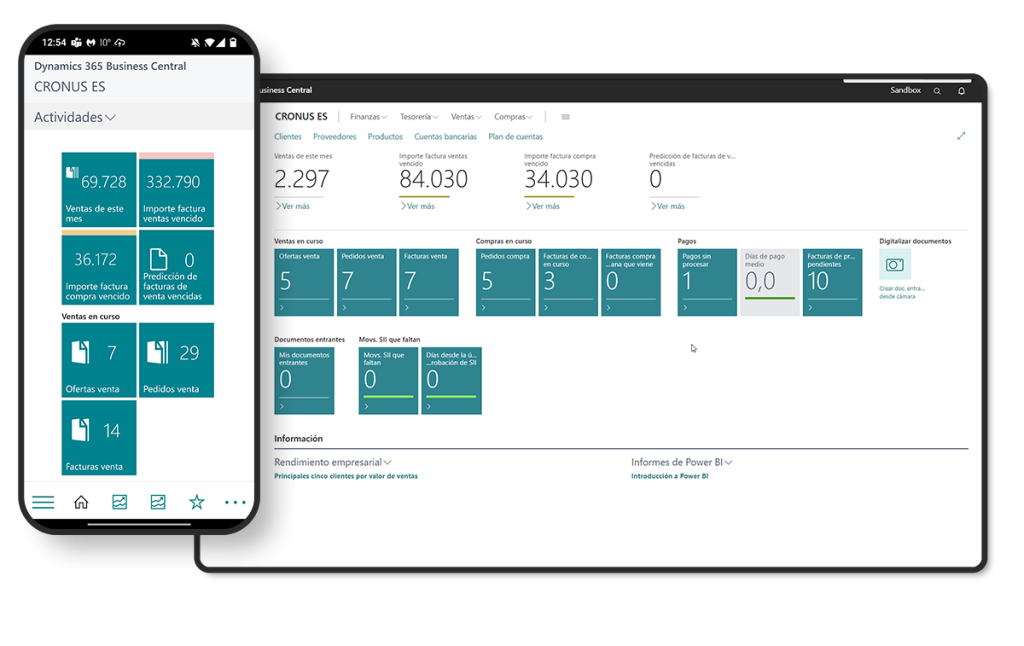This screenshot has width=1024, height=646.
Task: Open the Ofertas venta tile showing 5
Action: 304,282
